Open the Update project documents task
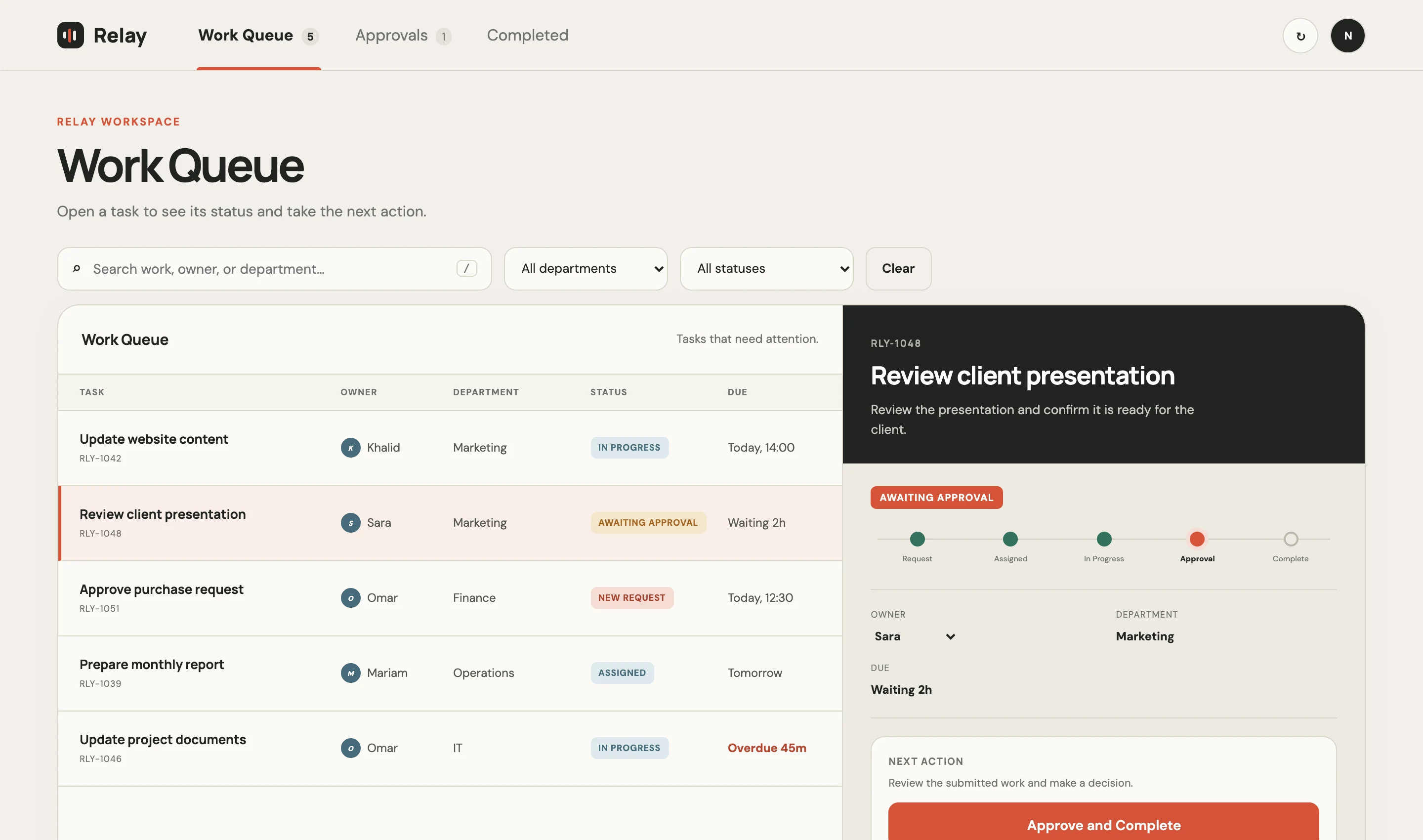Viewport: 1423px width, 840px height. [x=450, y=748]
